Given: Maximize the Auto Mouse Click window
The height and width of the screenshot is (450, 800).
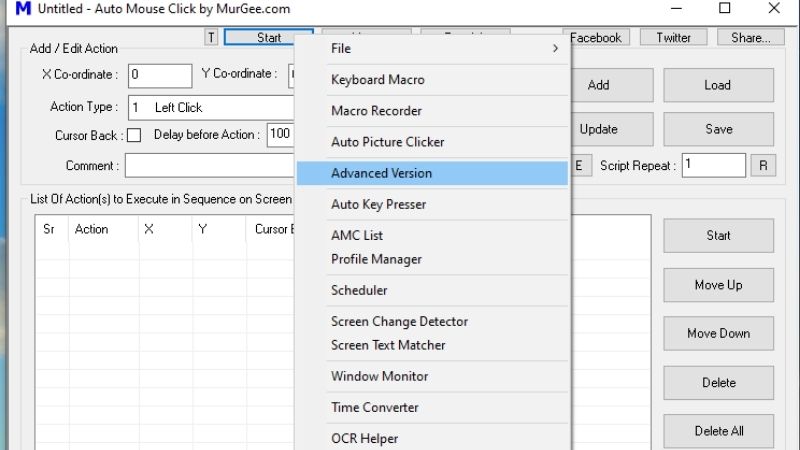Looking at the screenshot, I should pos(724,8).
